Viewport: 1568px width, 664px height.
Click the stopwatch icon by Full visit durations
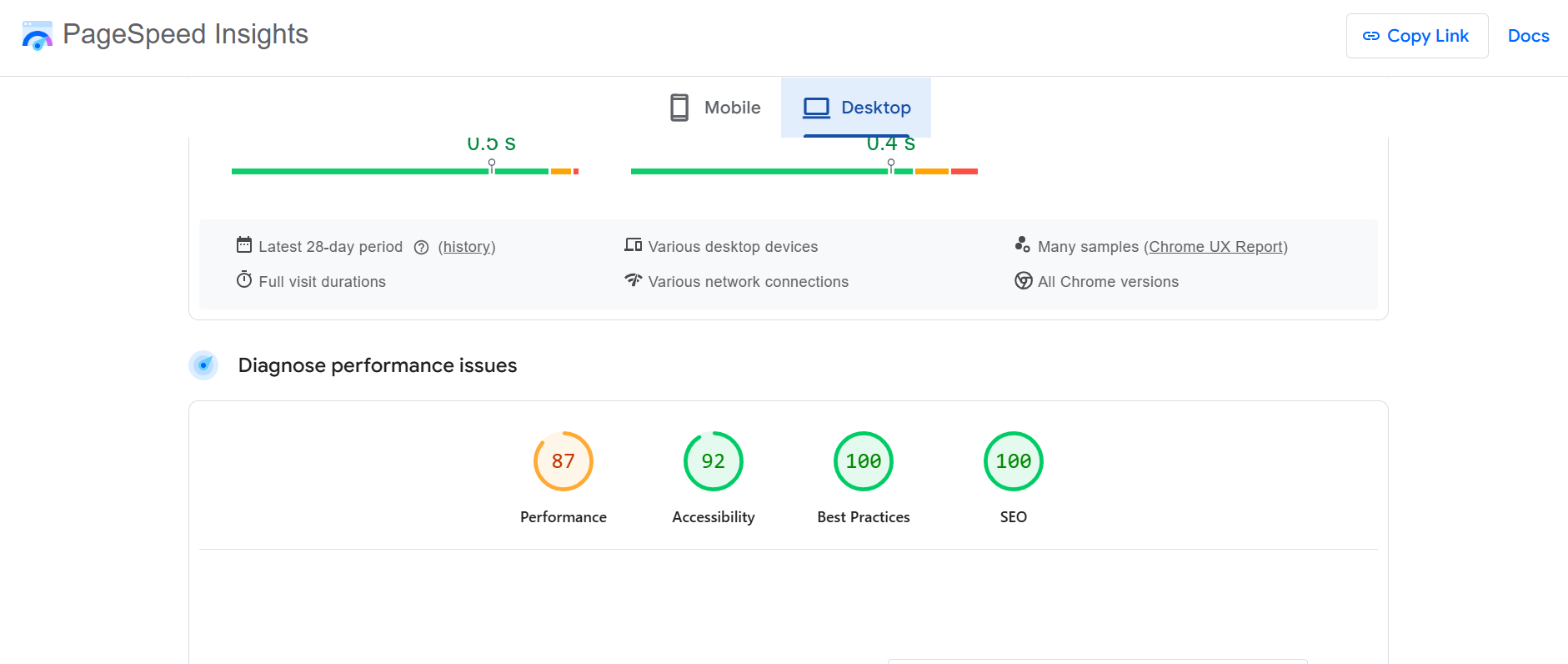244,280
